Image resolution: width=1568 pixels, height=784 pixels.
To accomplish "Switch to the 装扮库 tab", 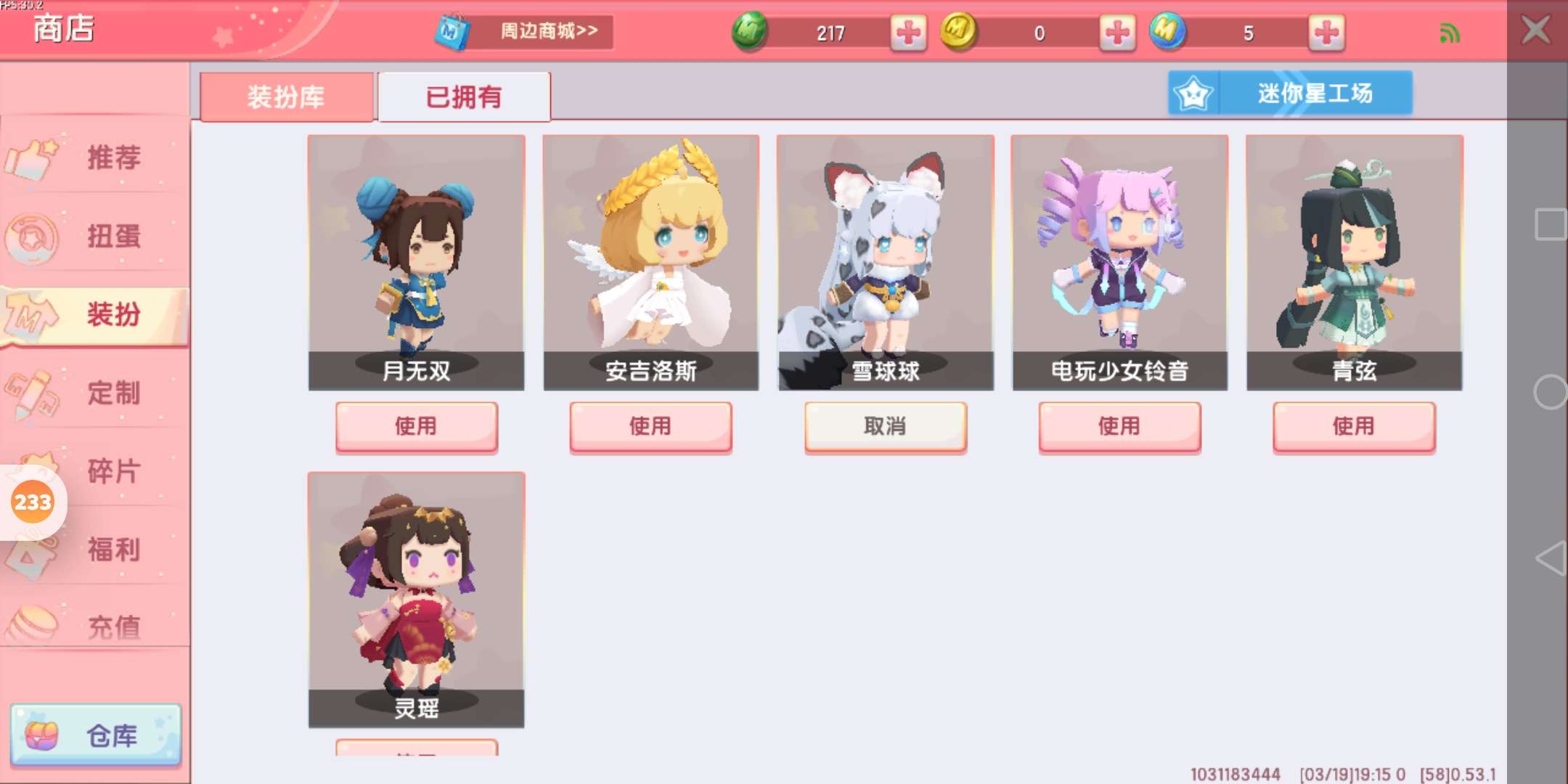I will click(286, 97).
